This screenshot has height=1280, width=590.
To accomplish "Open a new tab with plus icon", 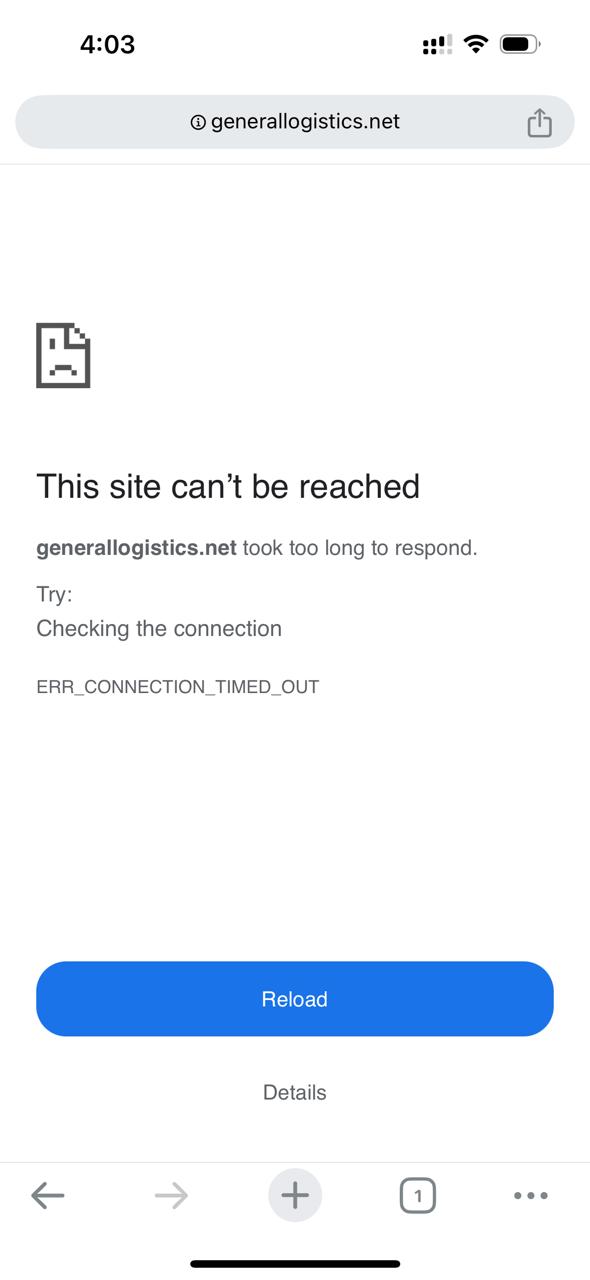I will click(295, 1195).
